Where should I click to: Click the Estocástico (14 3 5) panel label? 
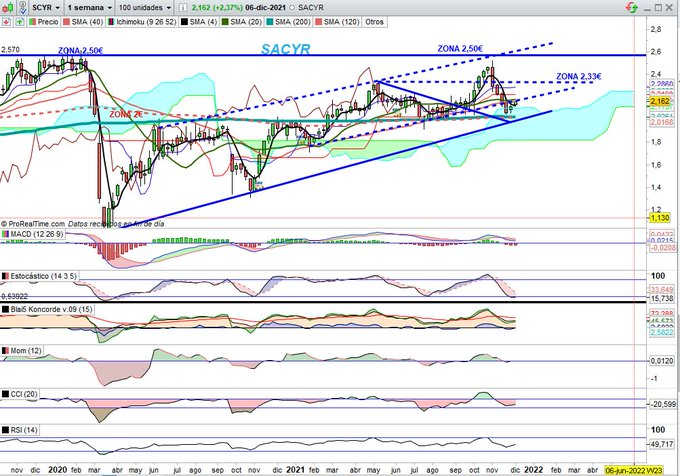coord(40,276)
